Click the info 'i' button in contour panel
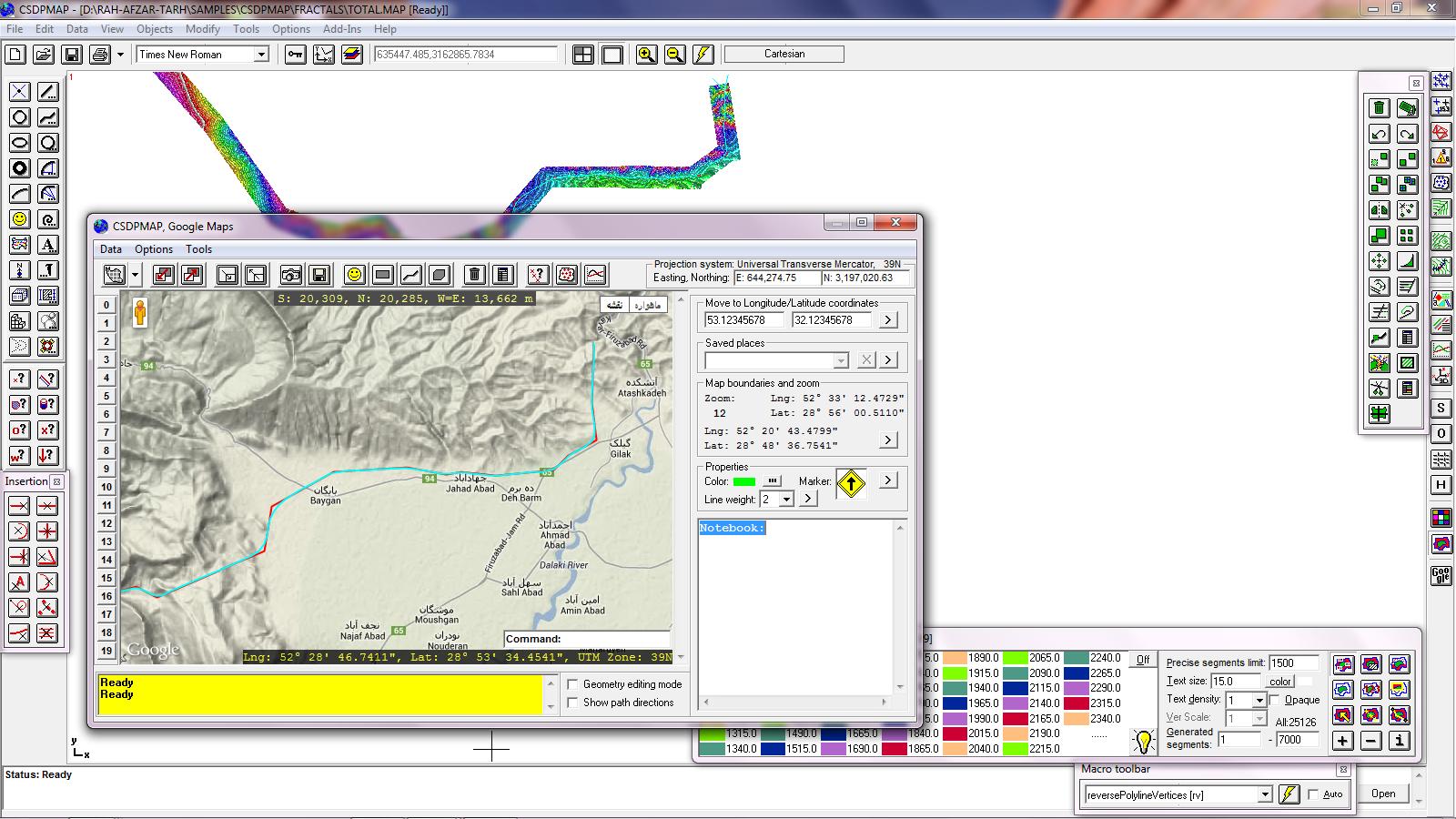The height and width of the screenshot is (819, 1456). tap(1400, 741)
